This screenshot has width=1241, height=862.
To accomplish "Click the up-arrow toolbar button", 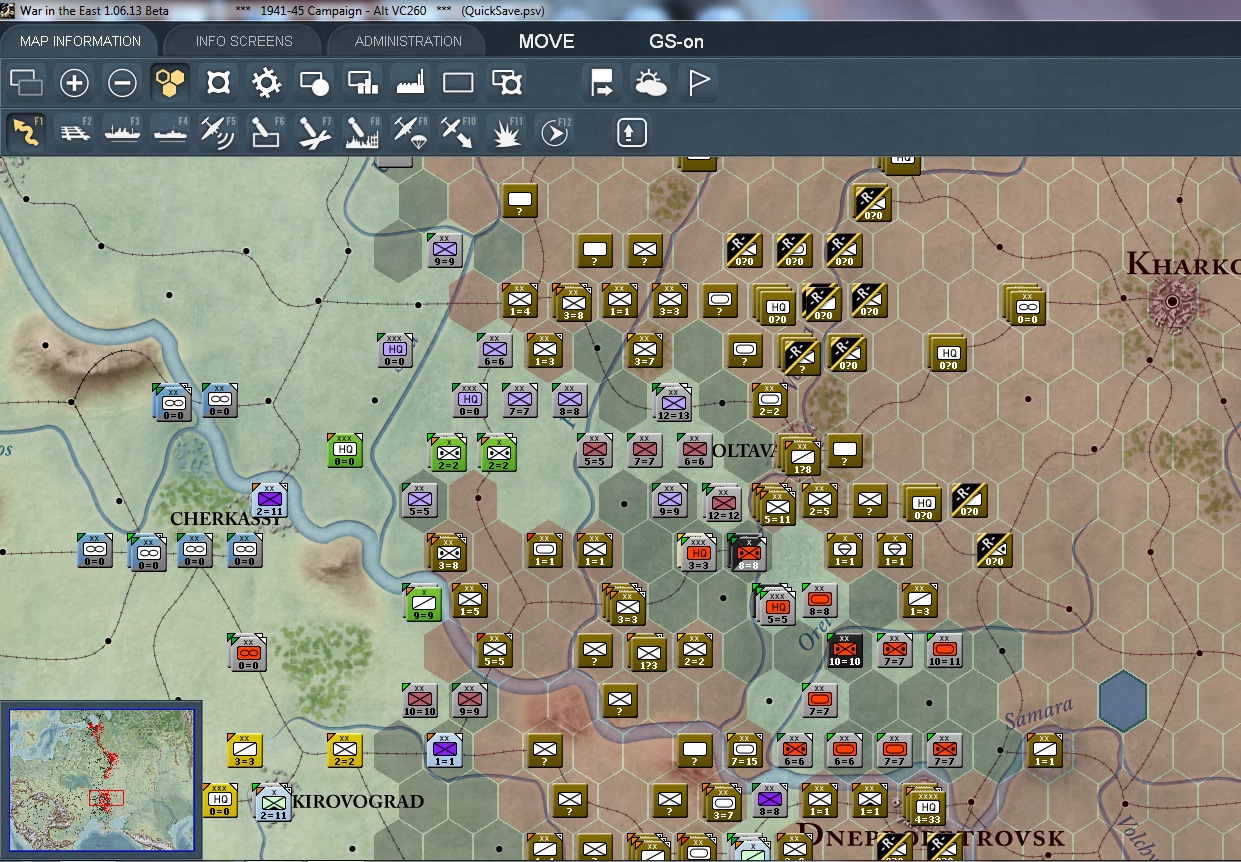I will [632, 132].
